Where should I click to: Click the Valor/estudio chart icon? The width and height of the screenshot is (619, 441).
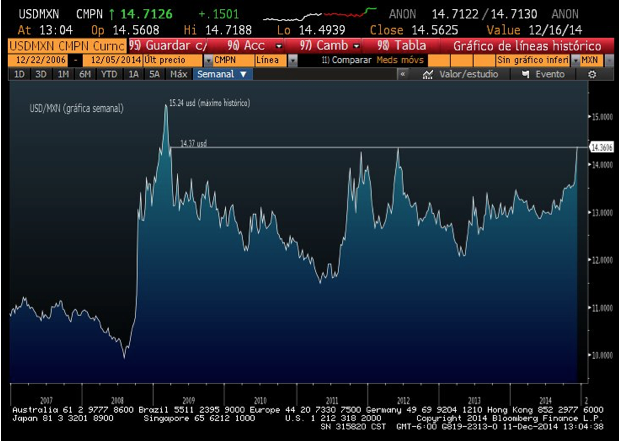(x=428, y=74)
